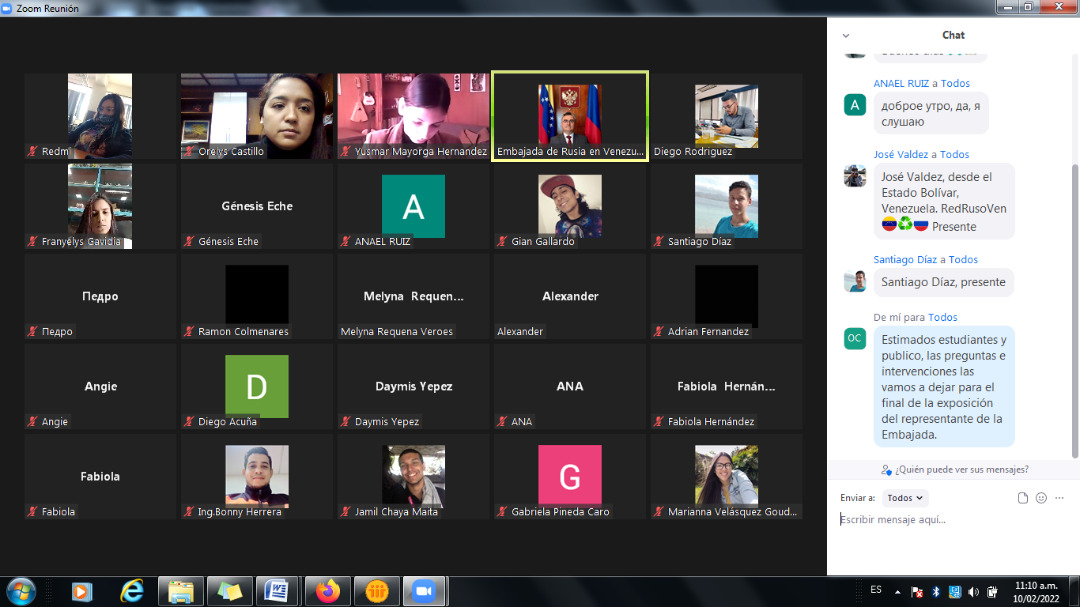Click muted mic icon on Angie tile

(x=32, y=422)
